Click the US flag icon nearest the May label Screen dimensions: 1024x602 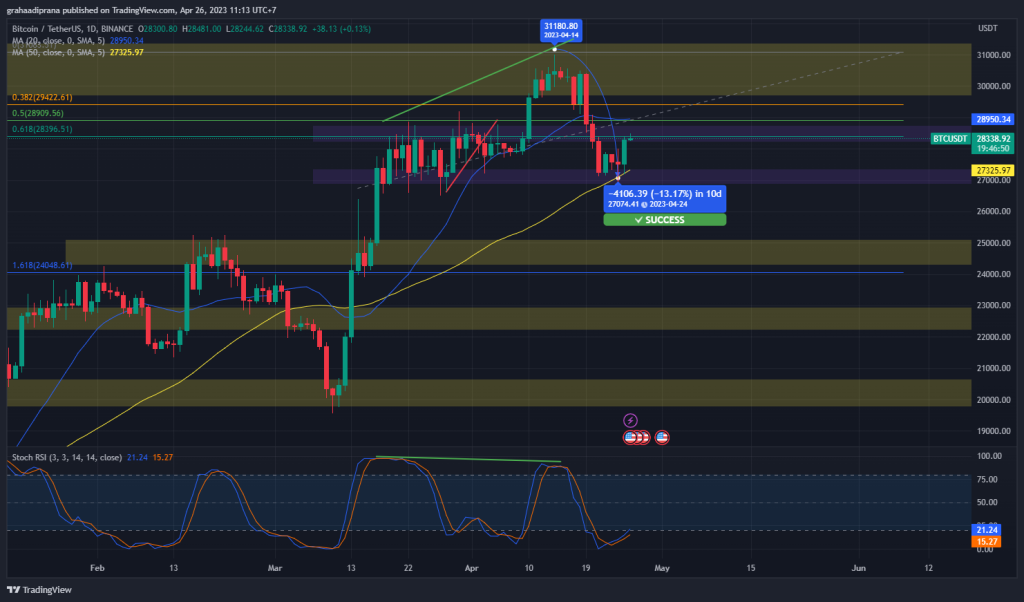pyautogui.click(x=662, y=437)
